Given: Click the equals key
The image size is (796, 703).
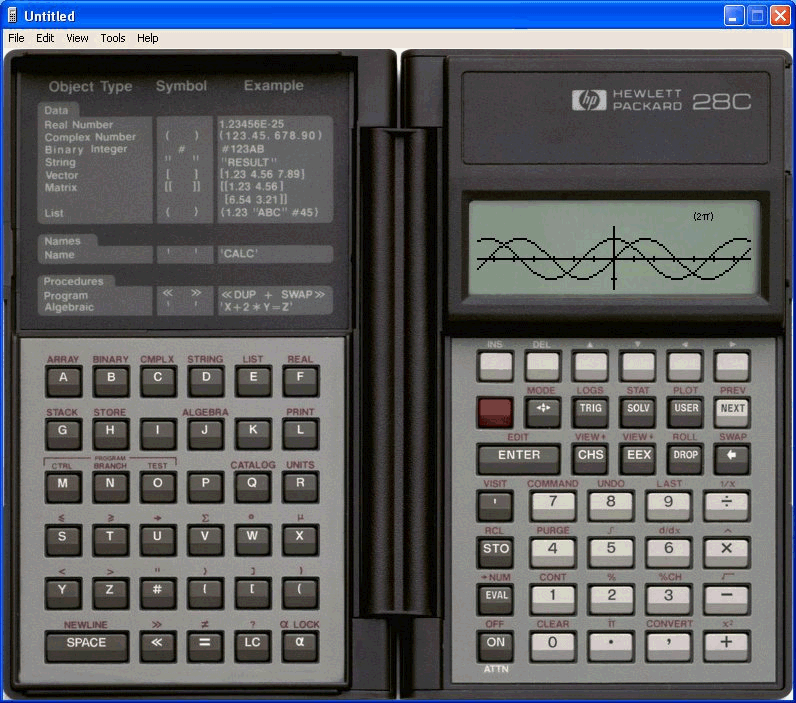Looking at the screenshot, I should click(205, 646).
